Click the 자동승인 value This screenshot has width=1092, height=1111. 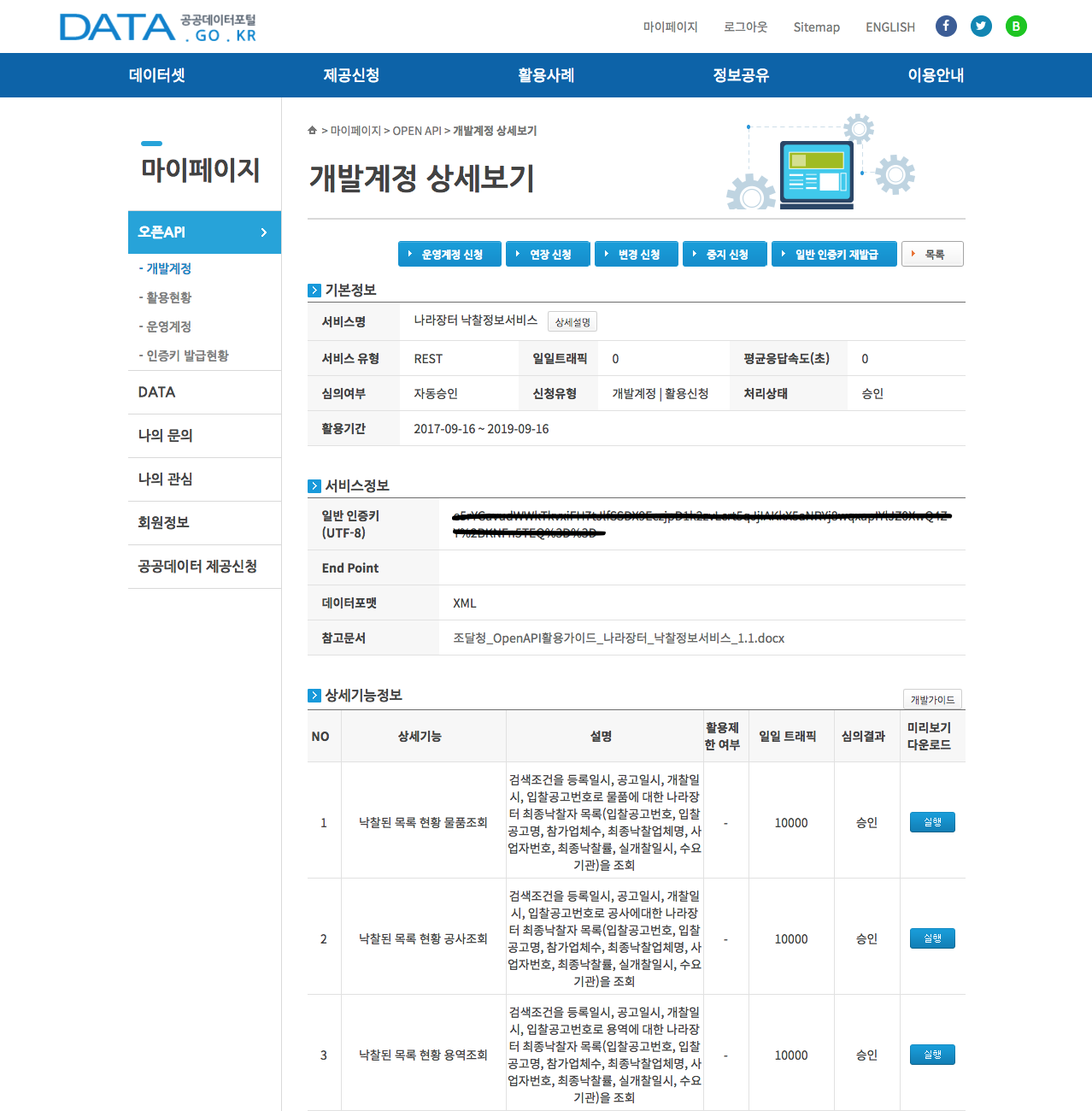[436, 394]
